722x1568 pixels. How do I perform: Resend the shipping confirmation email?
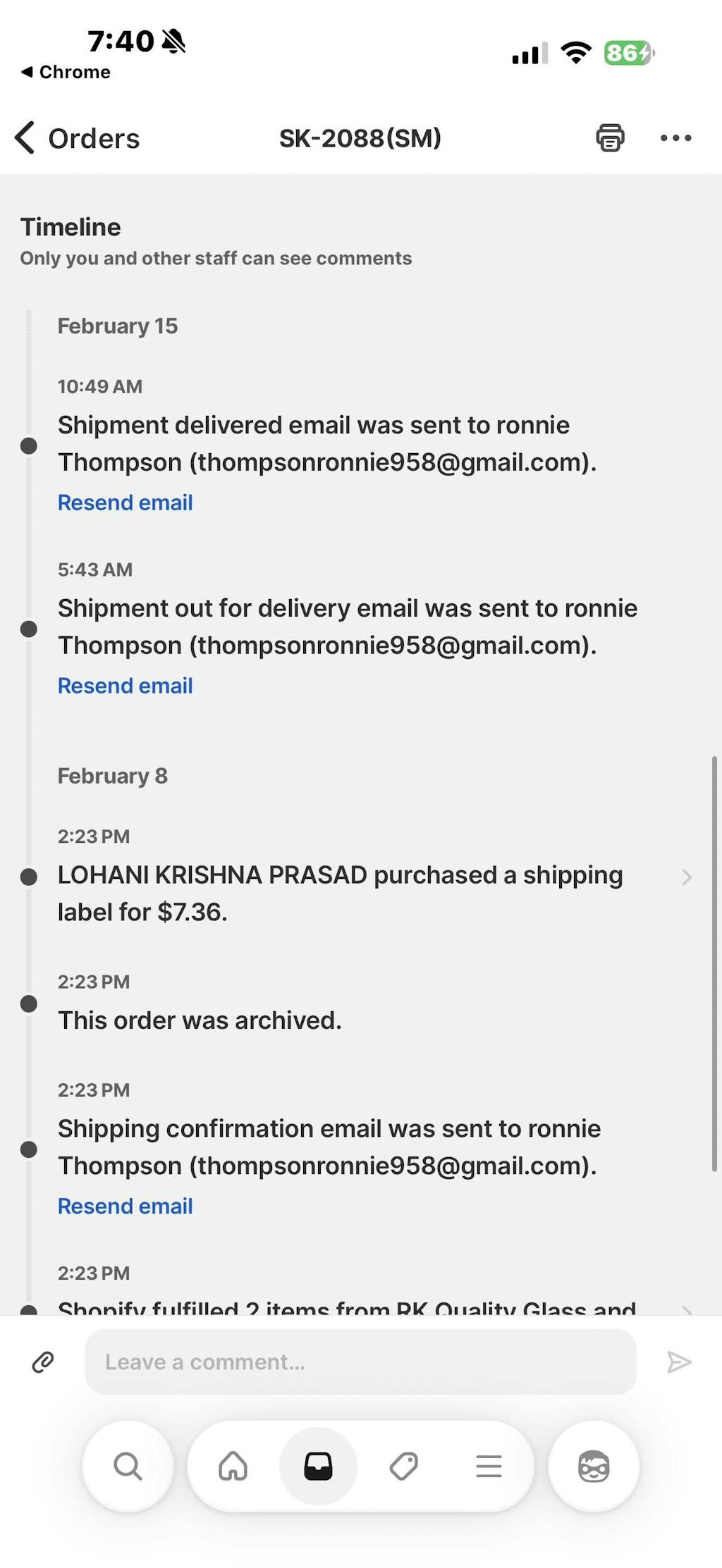[x=125, y=1206]
